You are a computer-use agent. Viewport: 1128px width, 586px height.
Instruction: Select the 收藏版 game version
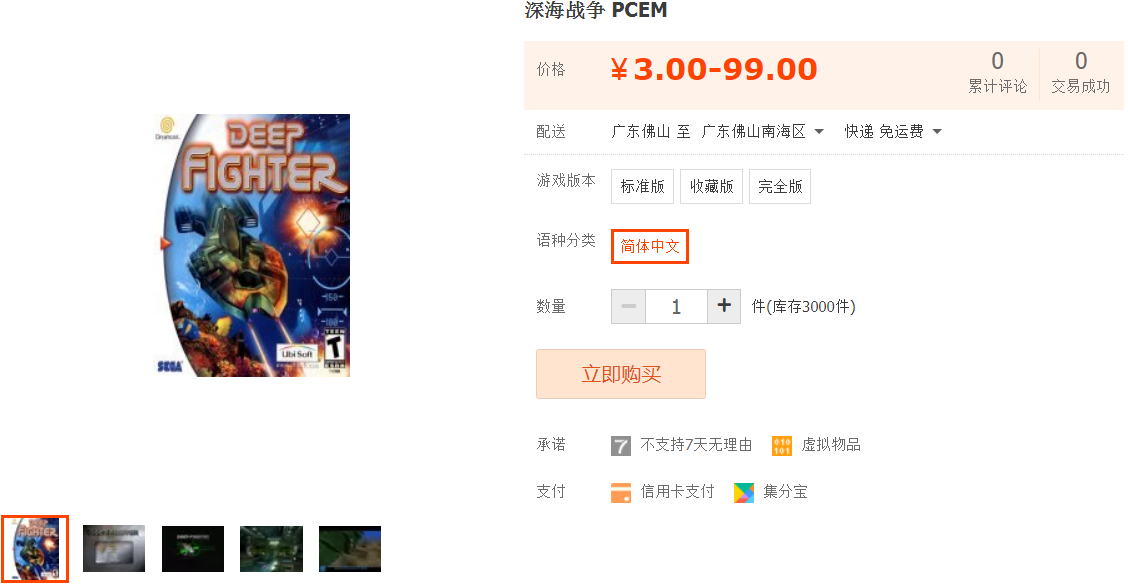click(x=711, y=186)
